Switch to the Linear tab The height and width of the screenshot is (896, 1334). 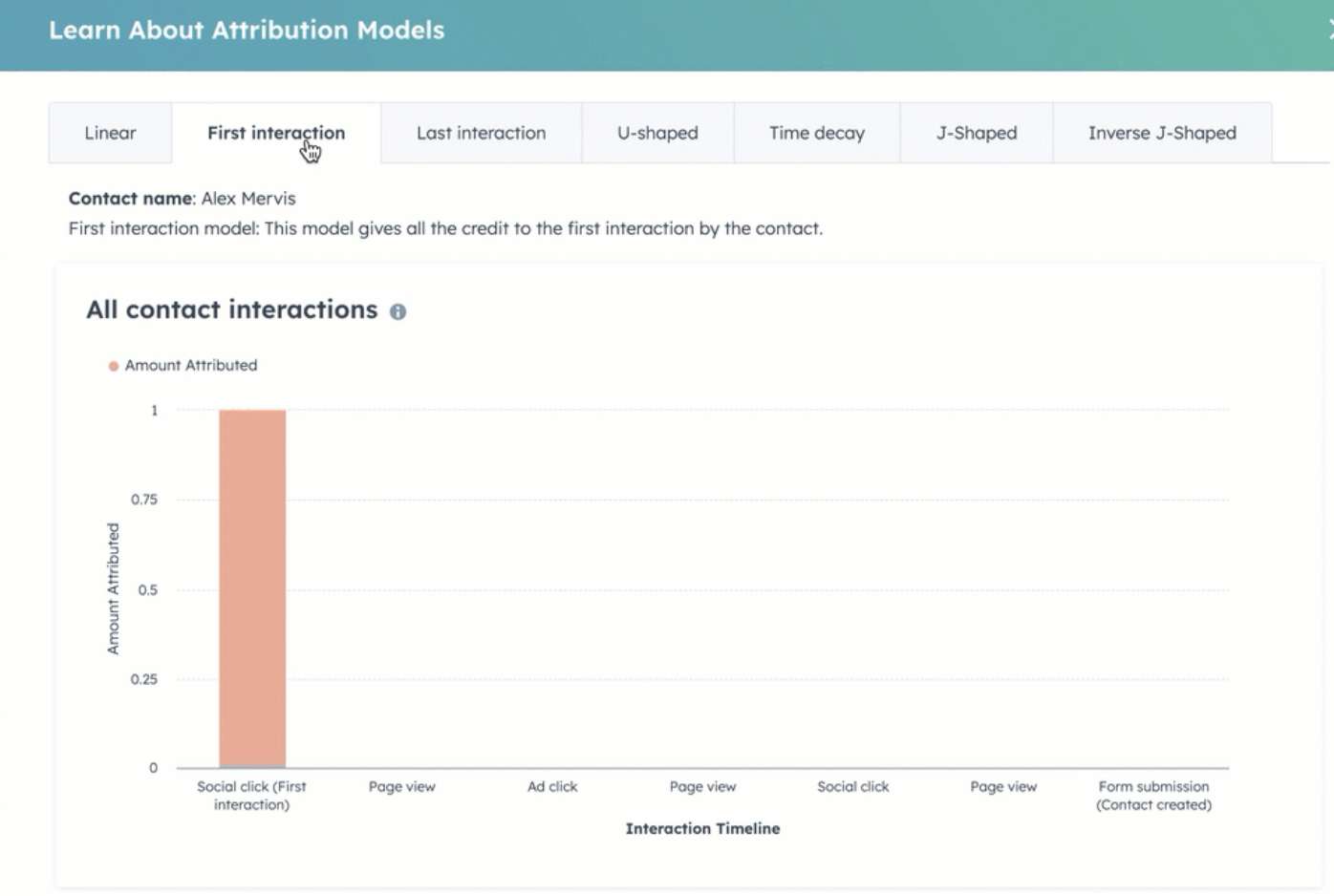(x=110, y=133)
